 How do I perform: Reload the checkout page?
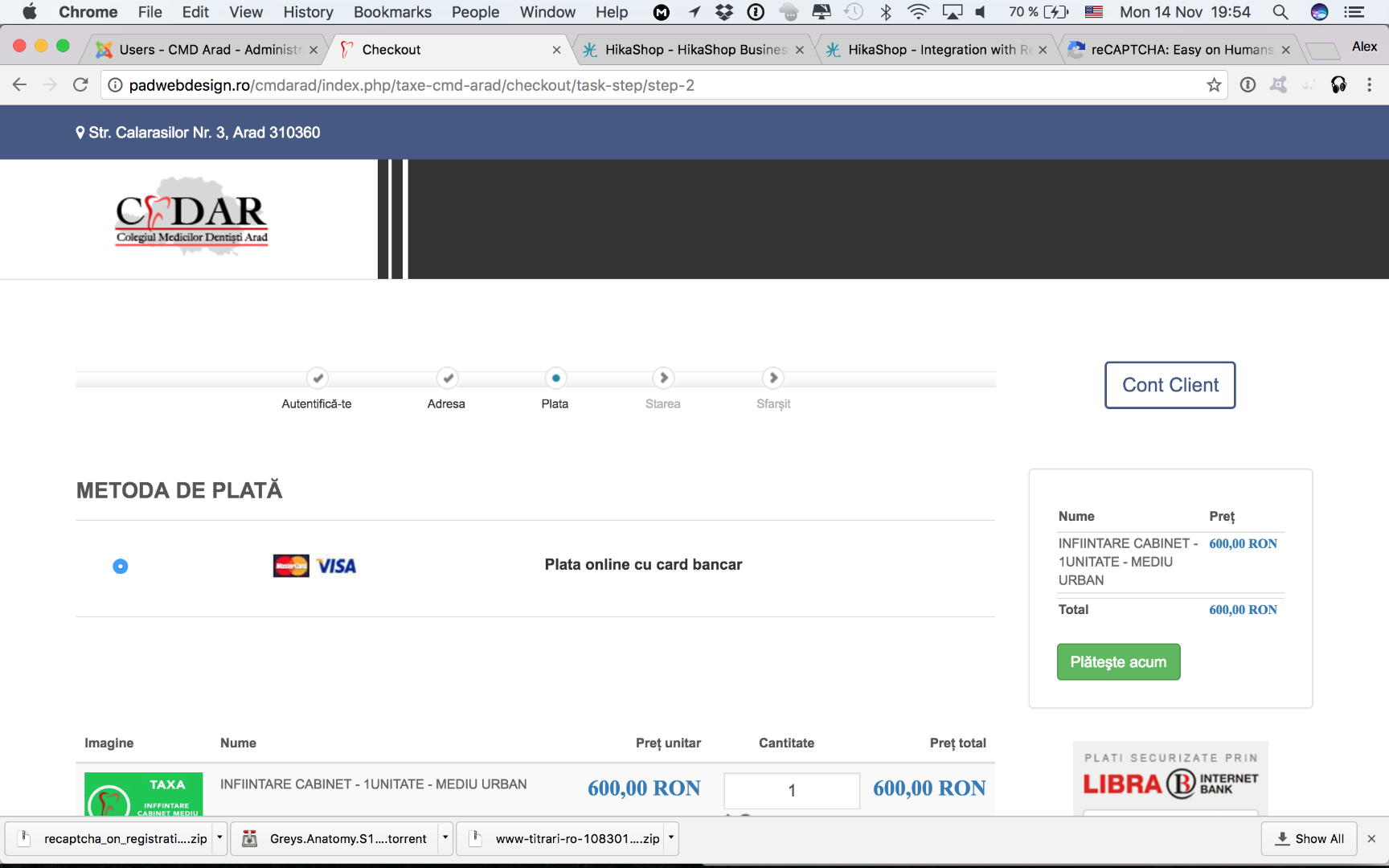coord(80,85)
